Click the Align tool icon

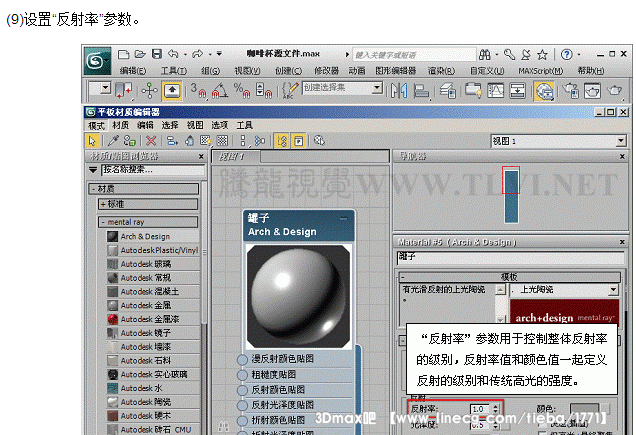[421, 90]
